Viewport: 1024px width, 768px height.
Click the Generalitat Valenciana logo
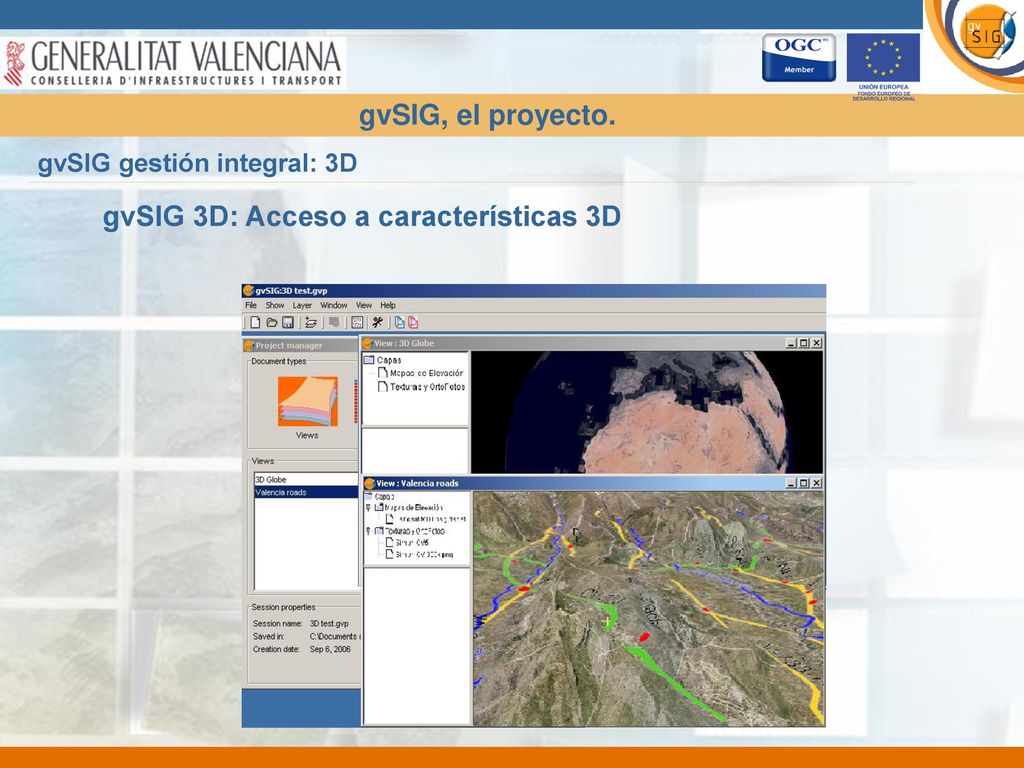tap(174, 63)
